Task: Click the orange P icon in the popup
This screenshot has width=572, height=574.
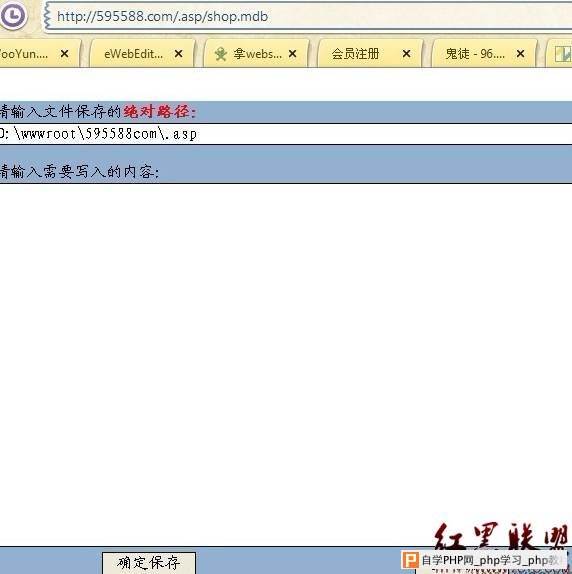Action: (x=410, y=560)
